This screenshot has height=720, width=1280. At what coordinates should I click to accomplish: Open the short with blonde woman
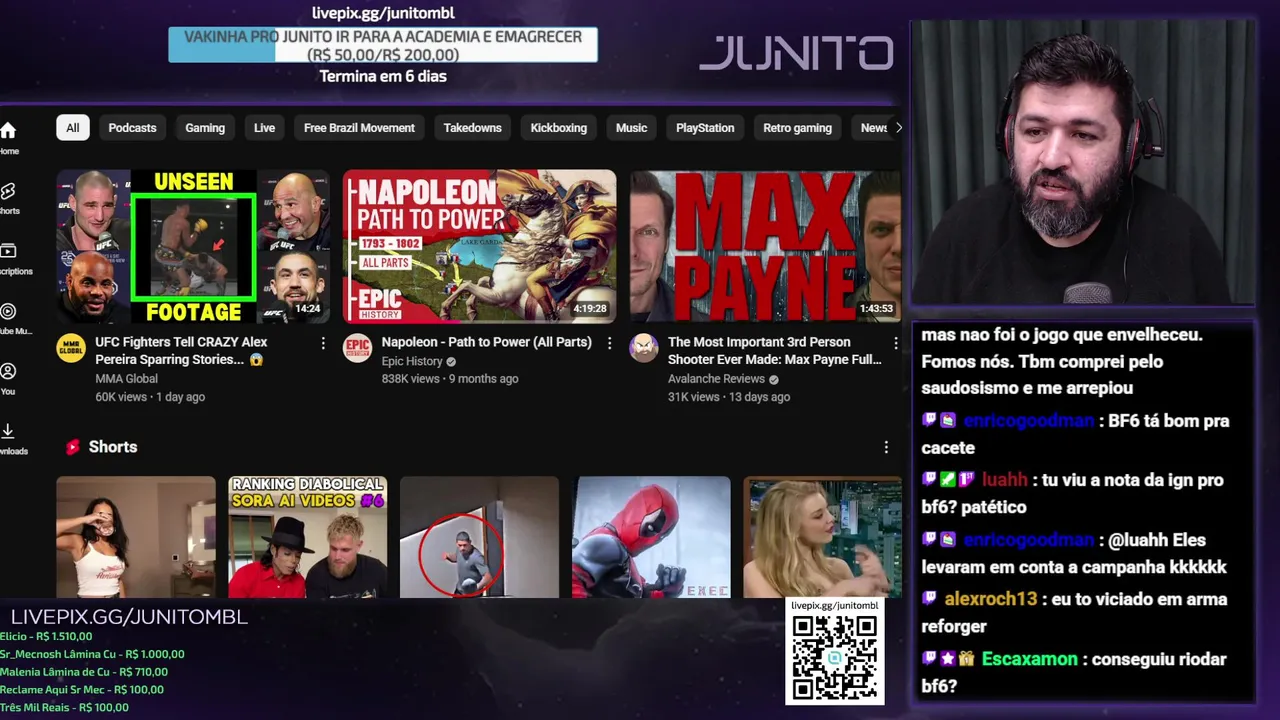click(823, 537)
